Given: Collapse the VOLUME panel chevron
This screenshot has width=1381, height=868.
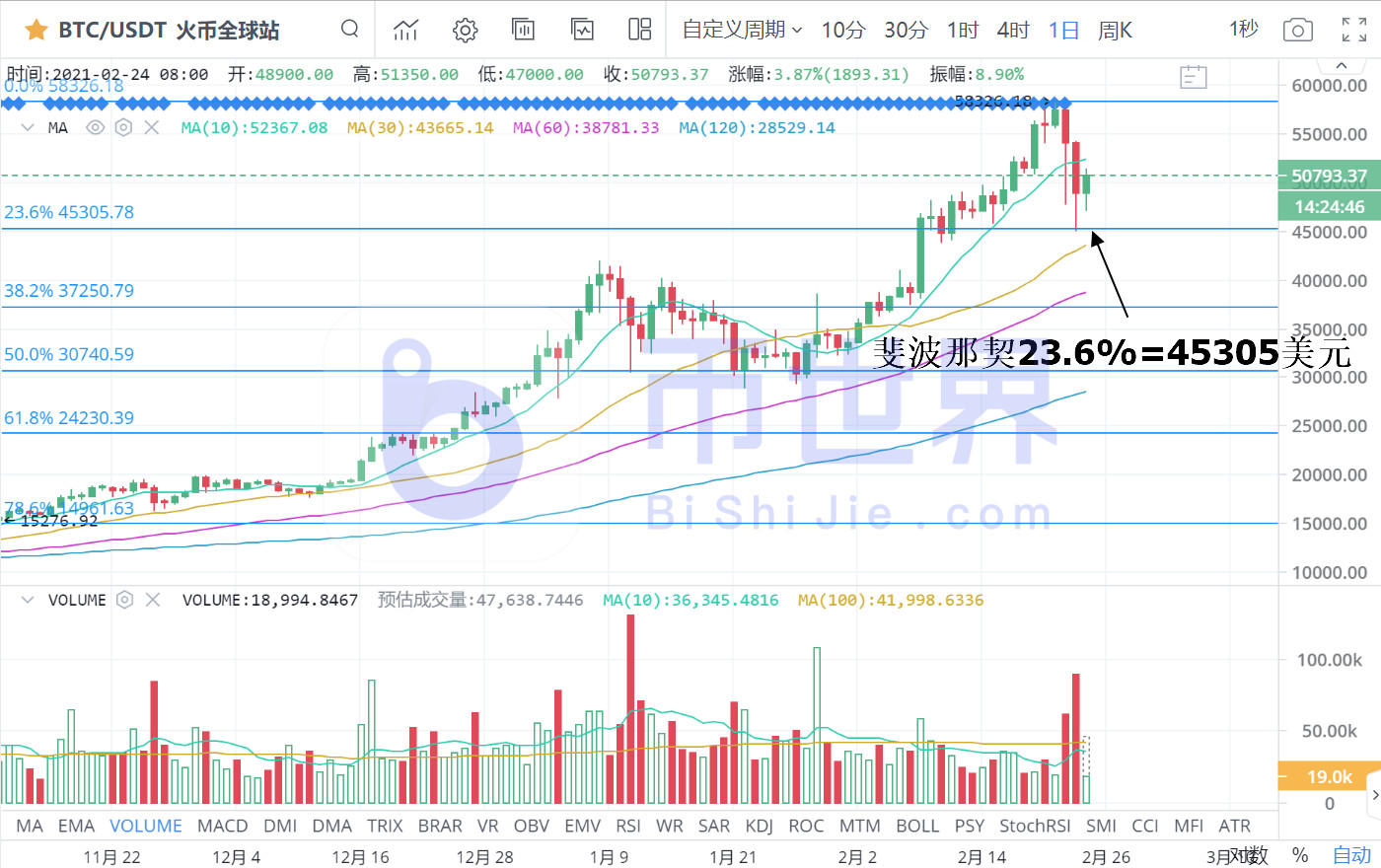Looking at the screenshot, I should click(x=27, y=599).
